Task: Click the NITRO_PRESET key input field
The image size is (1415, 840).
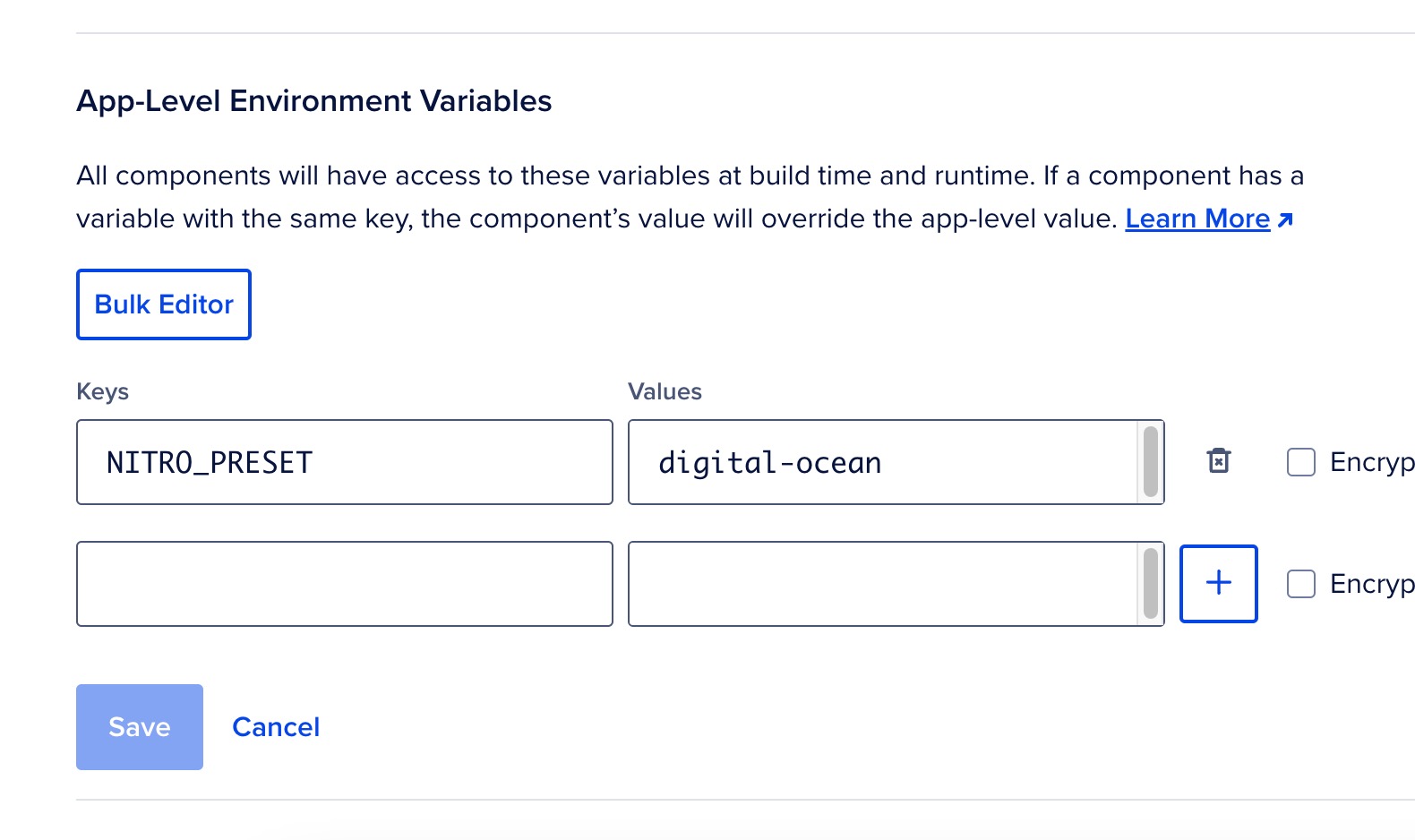Action: 344,461
